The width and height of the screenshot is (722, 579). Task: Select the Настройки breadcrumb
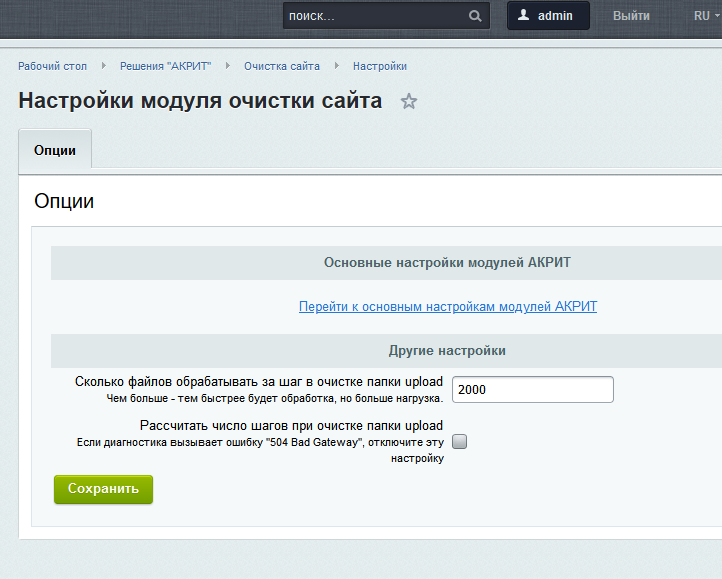[x=379, y=66]
